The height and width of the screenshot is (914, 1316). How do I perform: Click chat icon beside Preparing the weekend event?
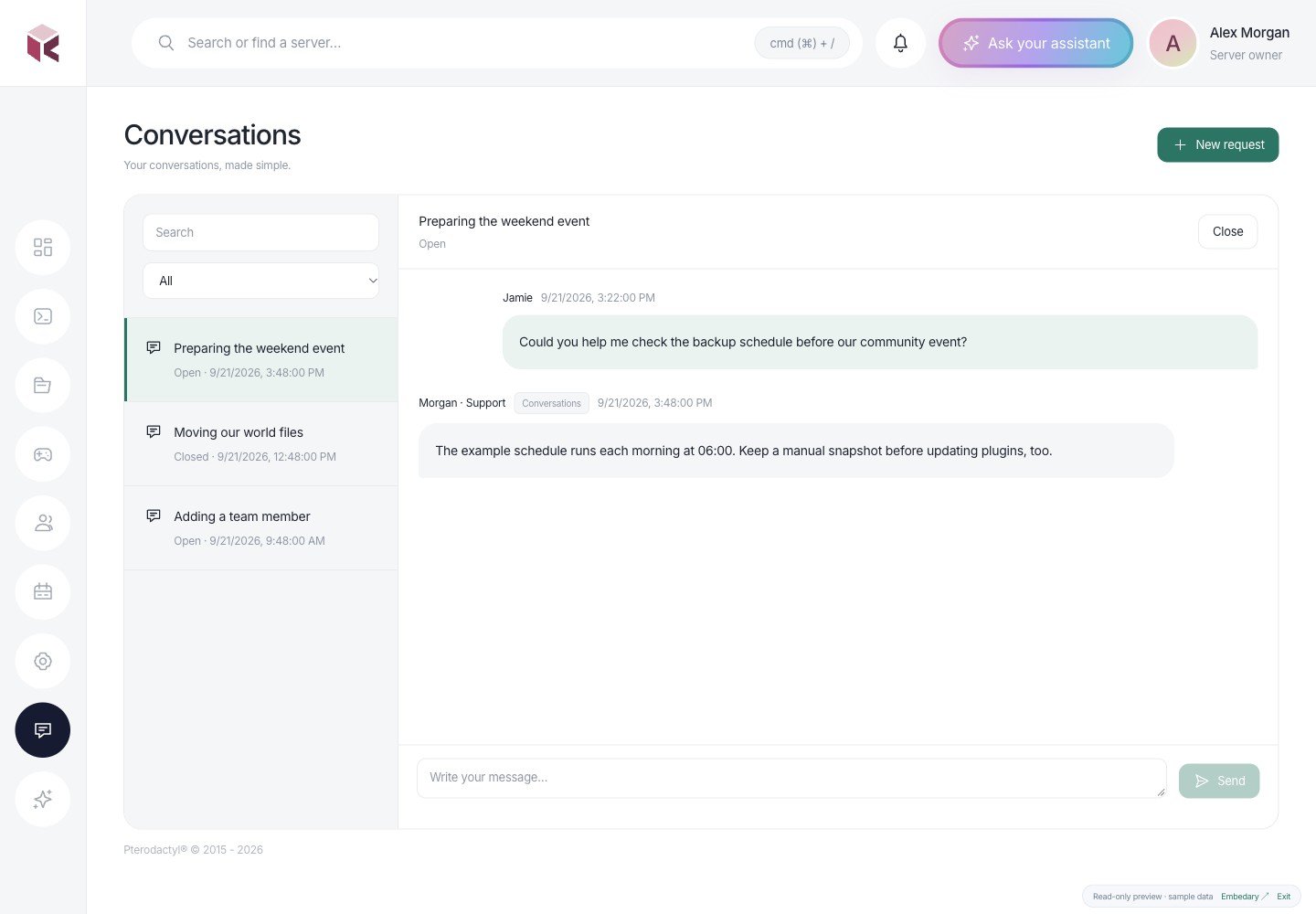[x=154, y=347]
